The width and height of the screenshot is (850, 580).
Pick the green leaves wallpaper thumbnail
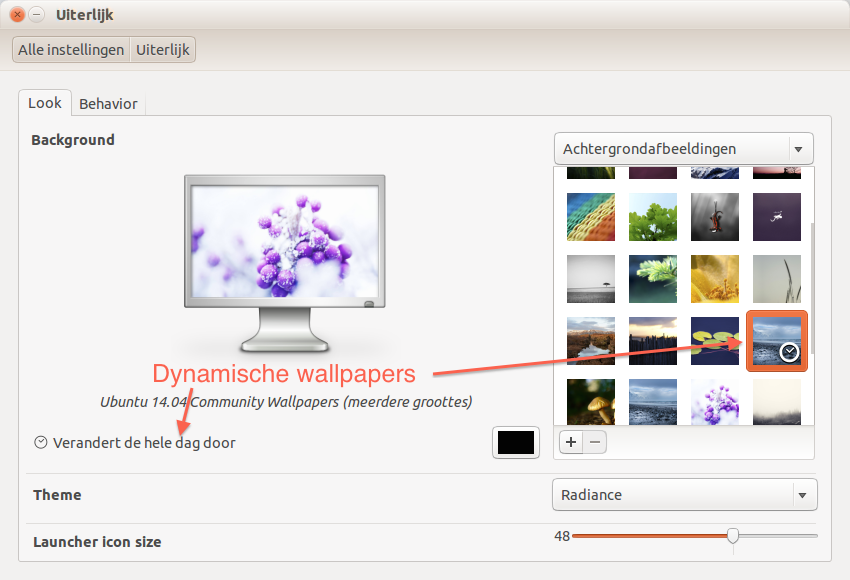pos(652,217)
